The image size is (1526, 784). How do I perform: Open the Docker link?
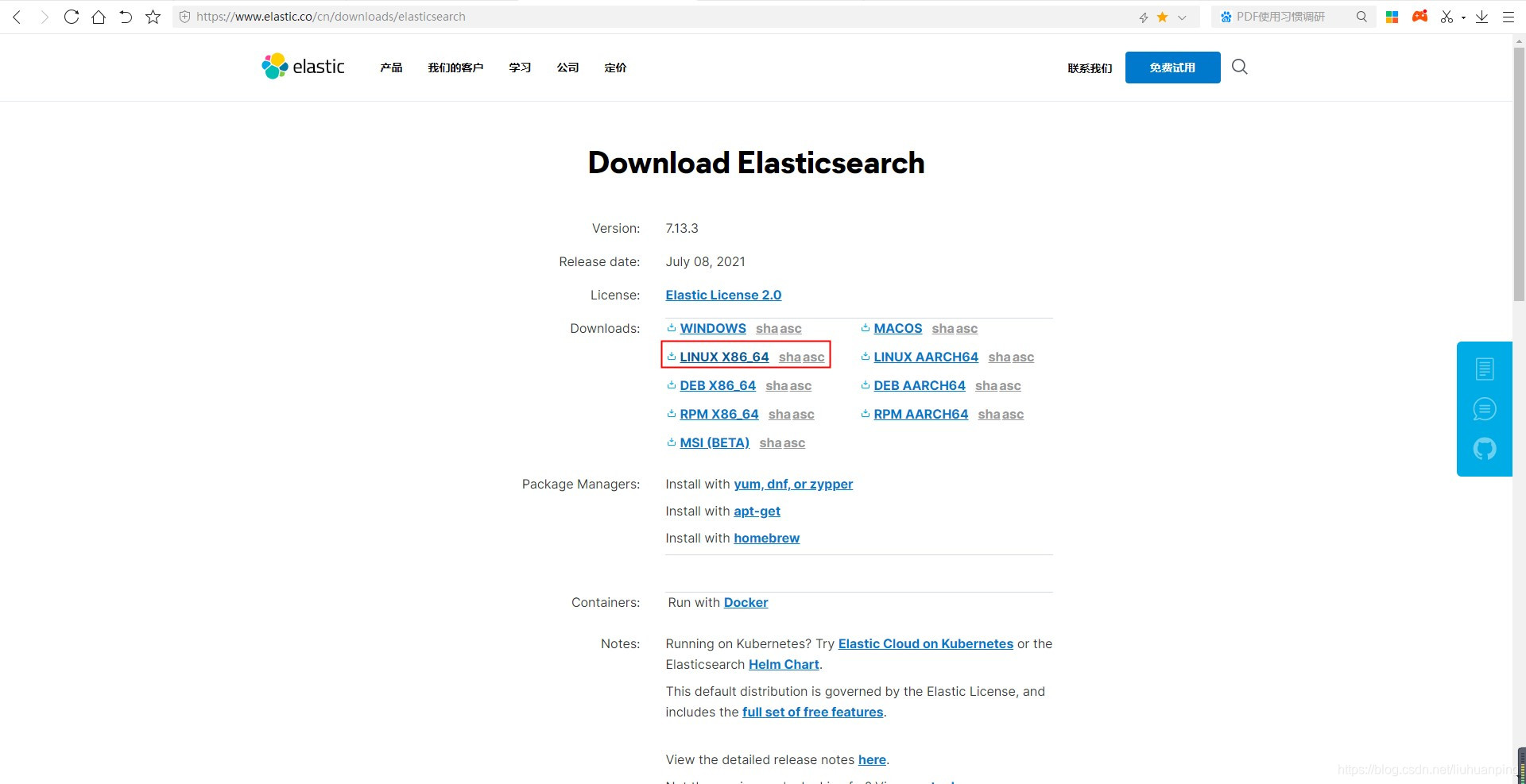coord(746,602)
